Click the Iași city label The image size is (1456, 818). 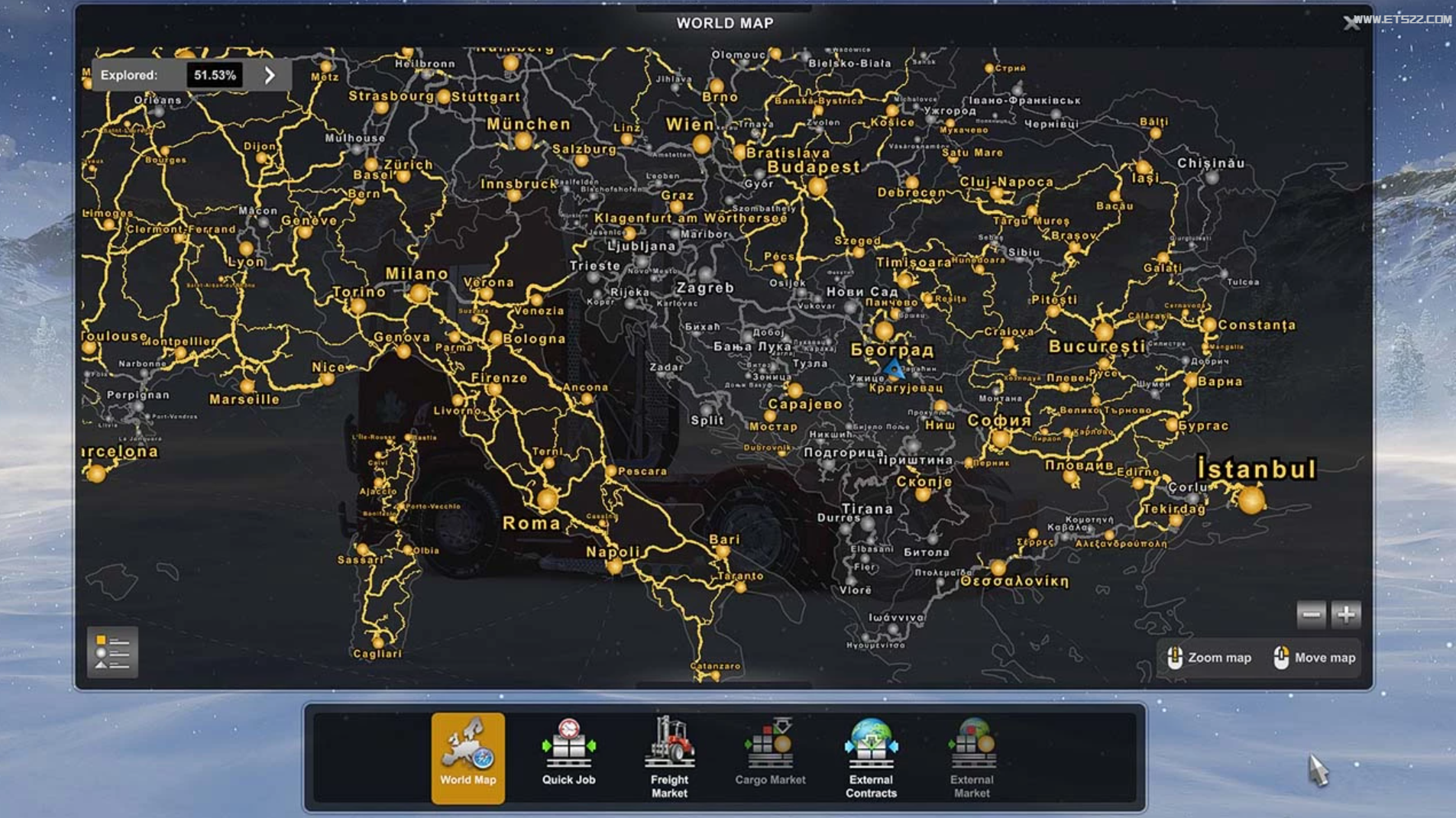(x=1145, y=178)
